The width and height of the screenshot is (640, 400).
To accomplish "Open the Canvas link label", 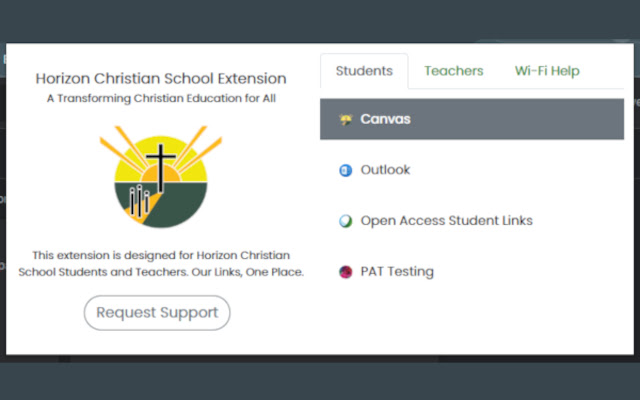I will point(386,120).
